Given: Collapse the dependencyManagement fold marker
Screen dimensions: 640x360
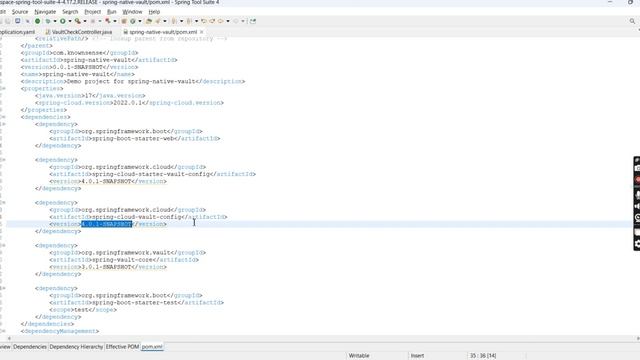Looking at the screenshot, I should 3,331.
